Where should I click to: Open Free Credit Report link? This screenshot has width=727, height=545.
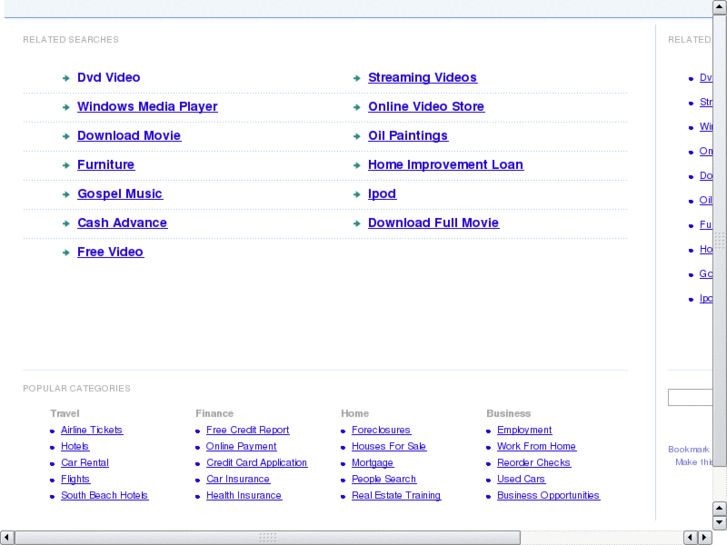point(248,430)
